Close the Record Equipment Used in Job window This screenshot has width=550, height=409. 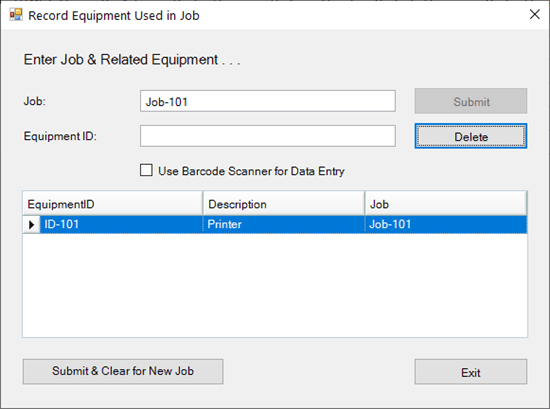(x=535, y=14)
